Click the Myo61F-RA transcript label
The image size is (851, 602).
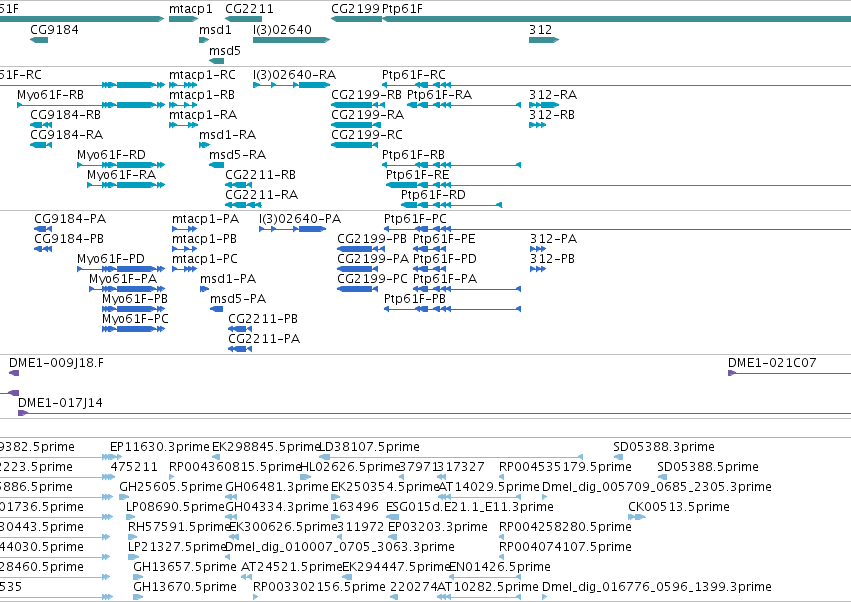pos(122,175)
